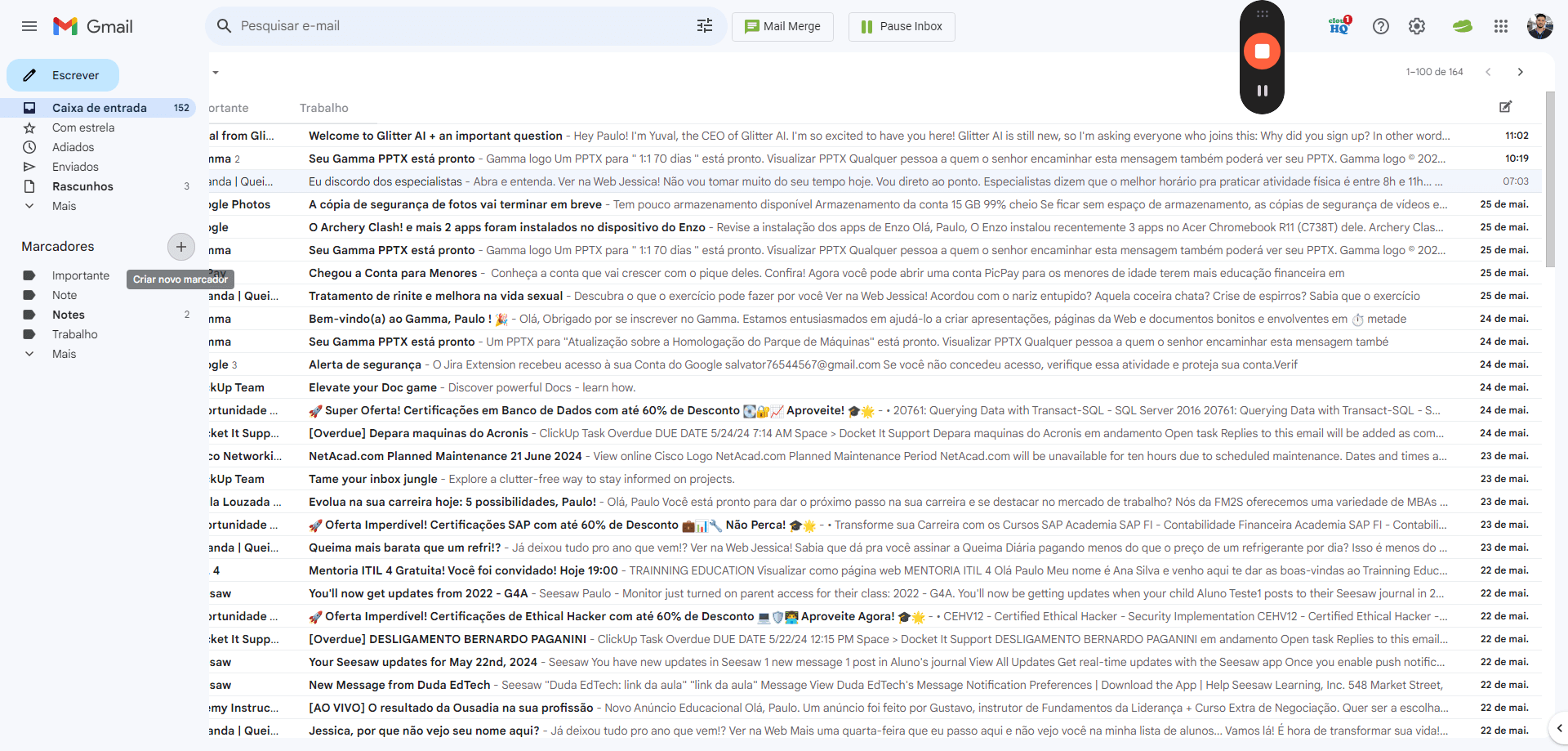Click the green leaf extension icon
Viewport: 1568px width, 751px height.
point(1462,26)
